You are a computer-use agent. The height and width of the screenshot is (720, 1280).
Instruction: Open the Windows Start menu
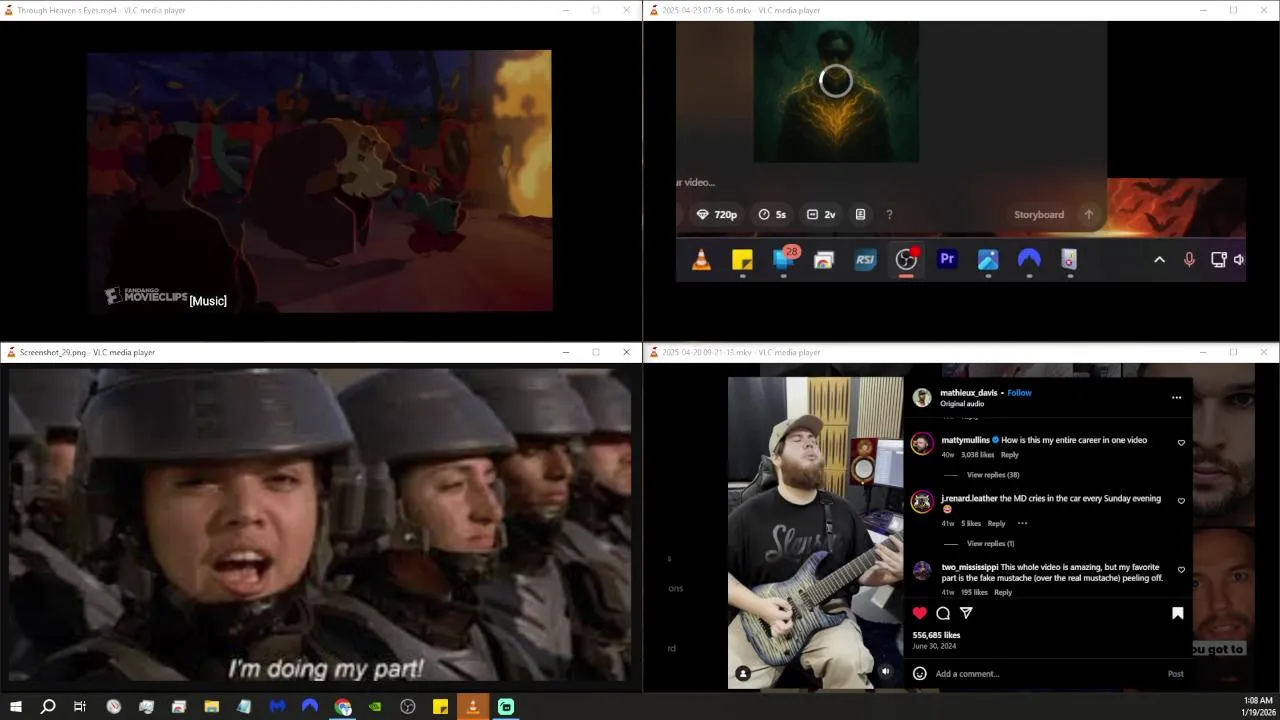pyautogui.click(x=16, y=707)
